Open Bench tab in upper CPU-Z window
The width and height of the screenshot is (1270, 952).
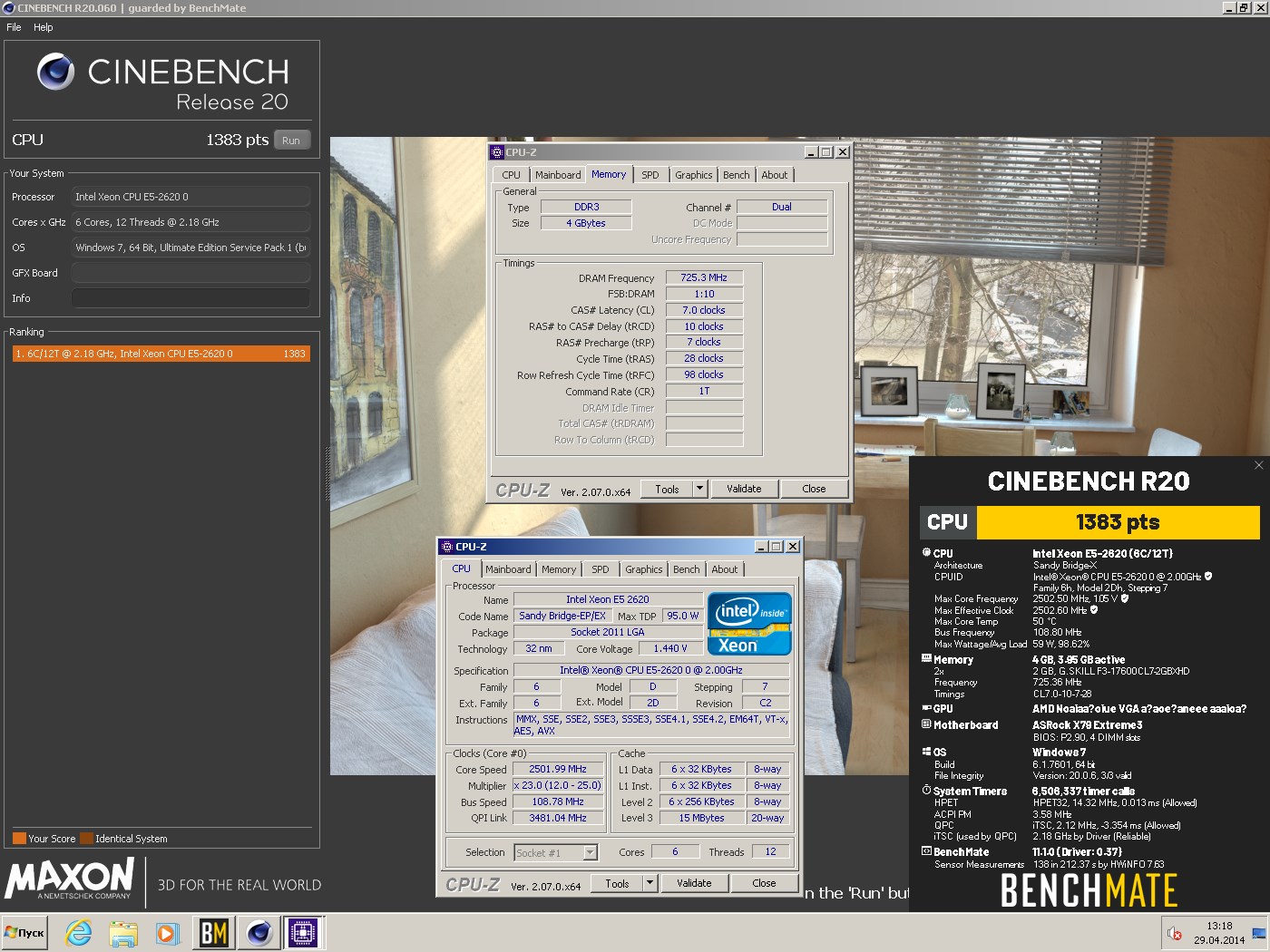[737, 175]
